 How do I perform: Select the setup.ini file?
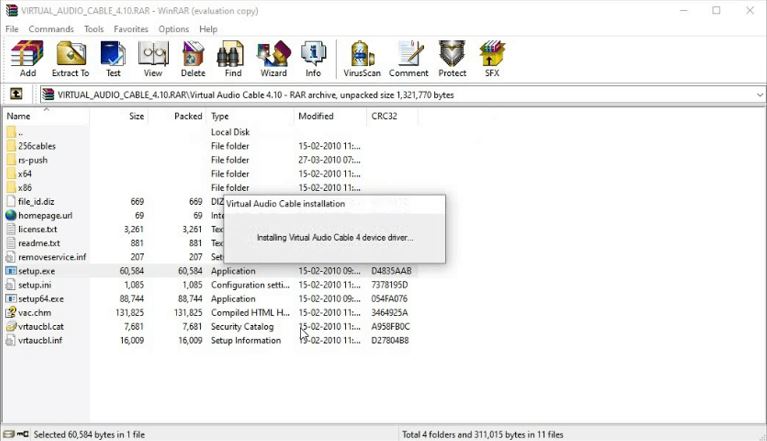point(35,285)
